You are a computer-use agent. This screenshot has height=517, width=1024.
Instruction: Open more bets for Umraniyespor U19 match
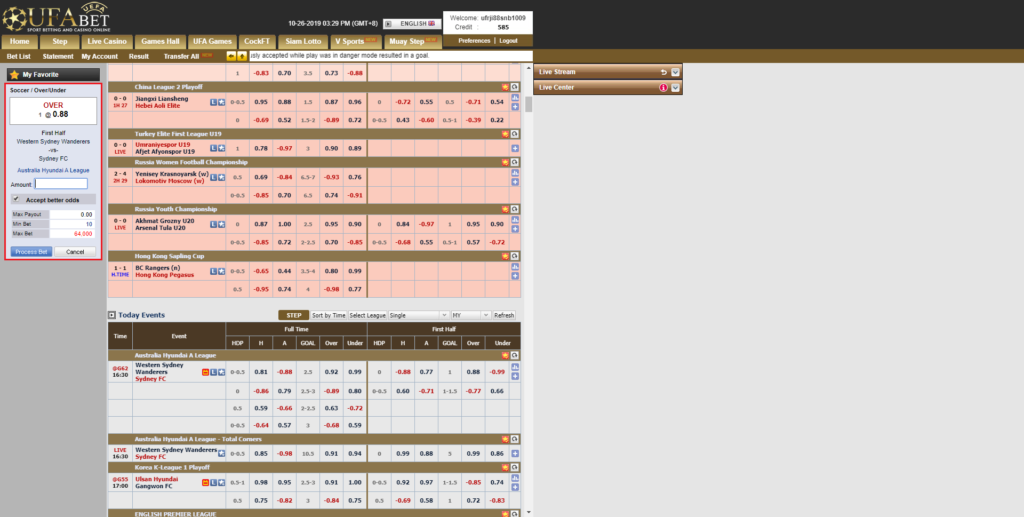[x=515, y=148]
